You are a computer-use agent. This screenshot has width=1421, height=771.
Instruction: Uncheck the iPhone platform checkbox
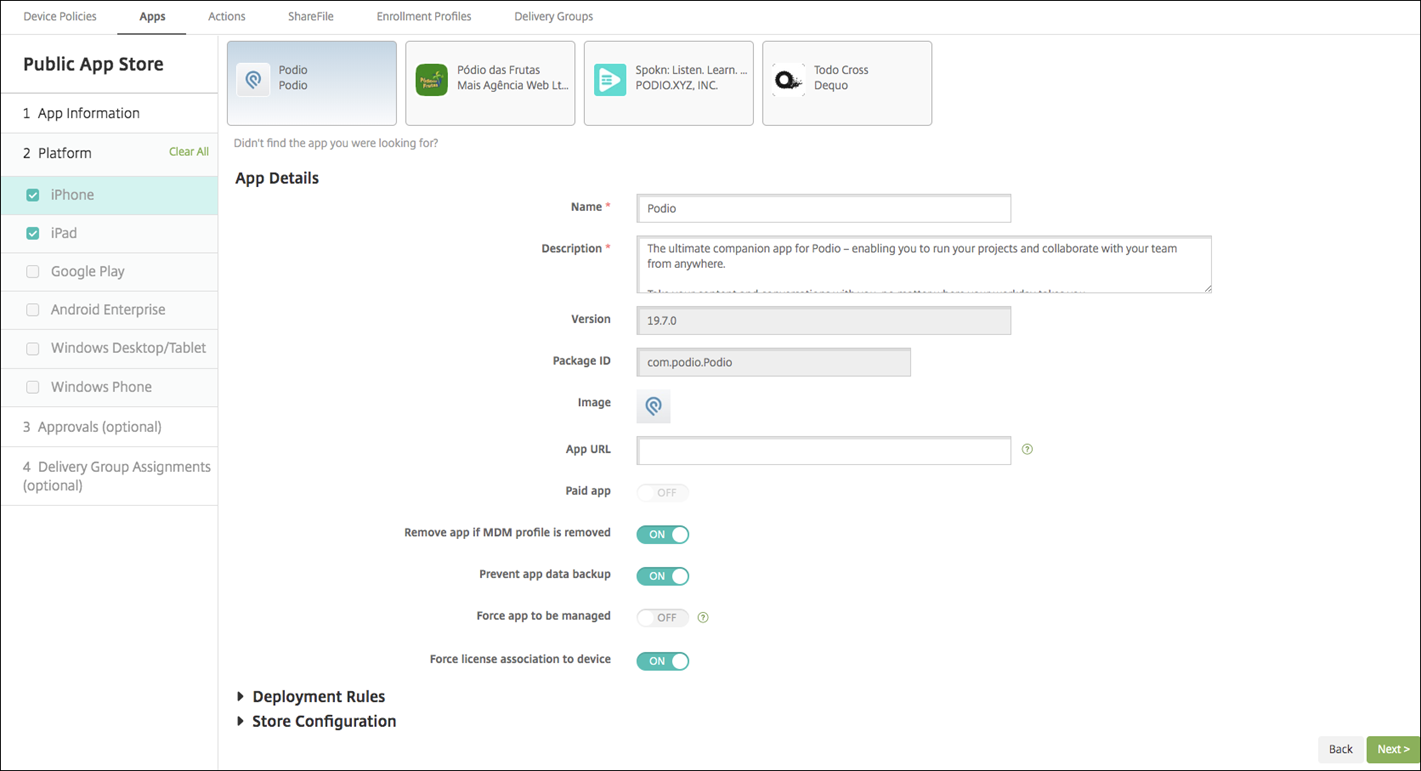pos(33,195)
